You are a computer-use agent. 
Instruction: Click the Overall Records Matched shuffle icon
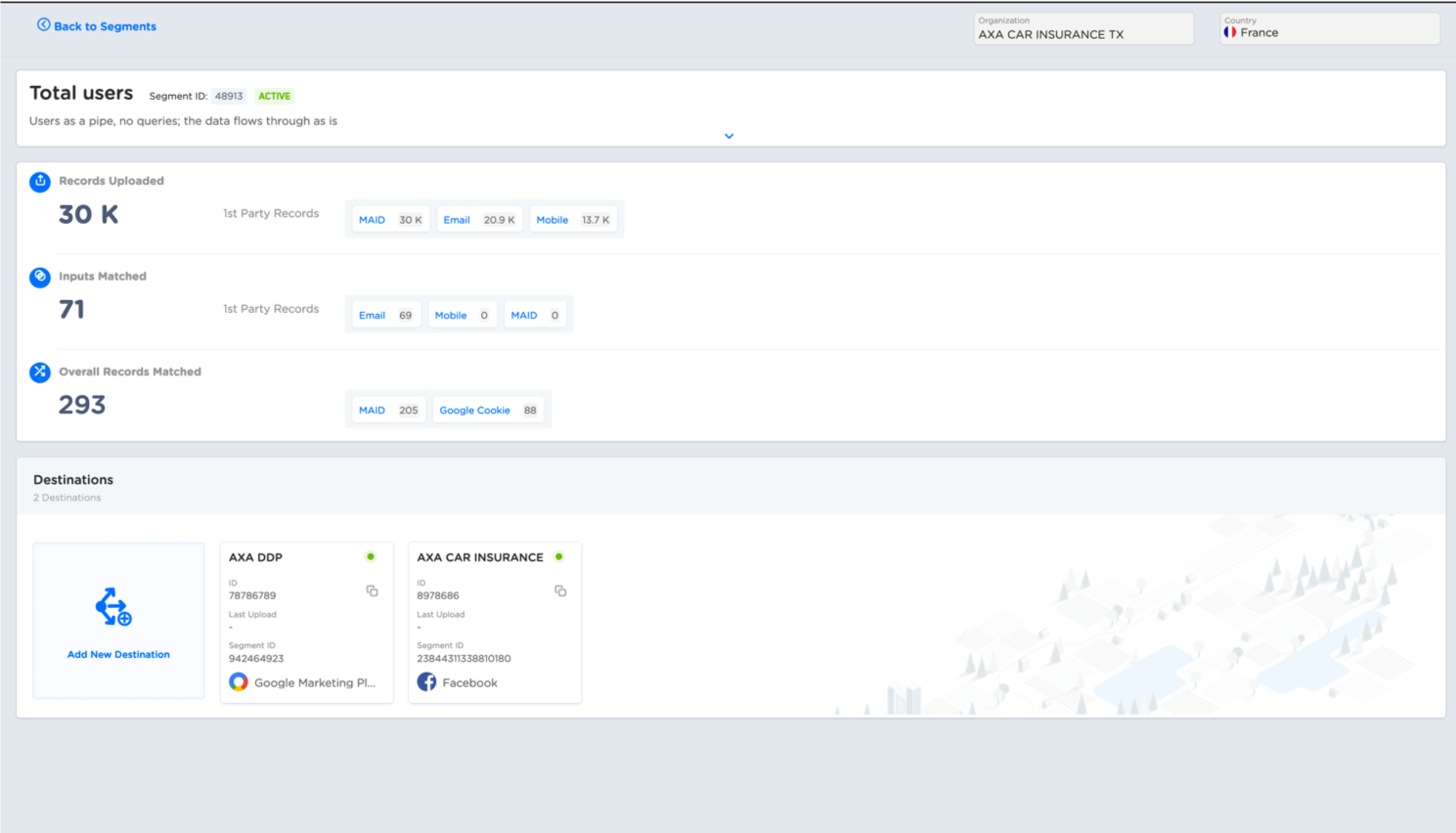40,373
